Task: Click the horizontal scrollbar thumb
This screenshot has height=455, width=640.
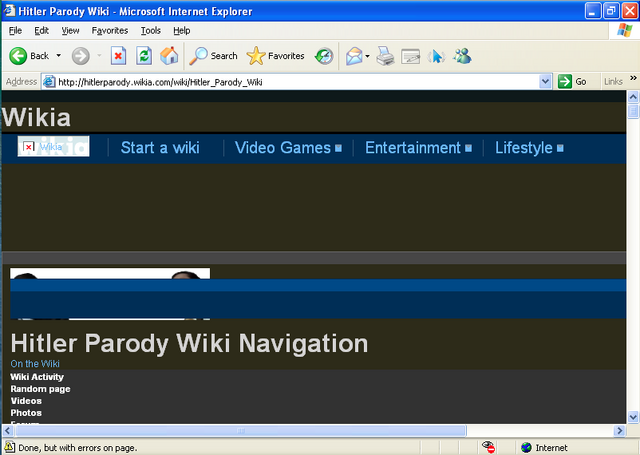Action: click(x=240, y=431)
